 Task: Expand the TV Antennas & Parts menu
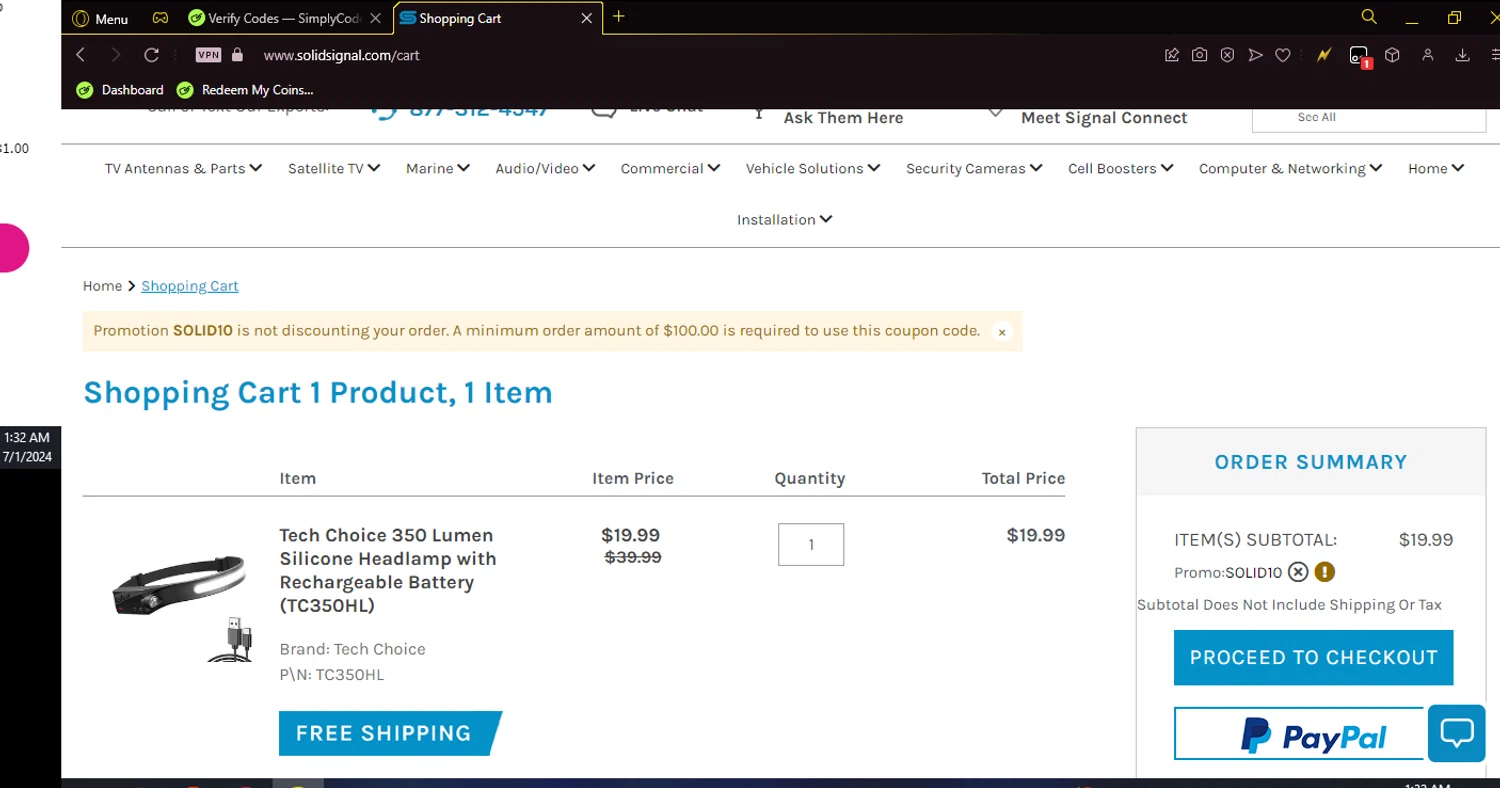pos(183,168)
